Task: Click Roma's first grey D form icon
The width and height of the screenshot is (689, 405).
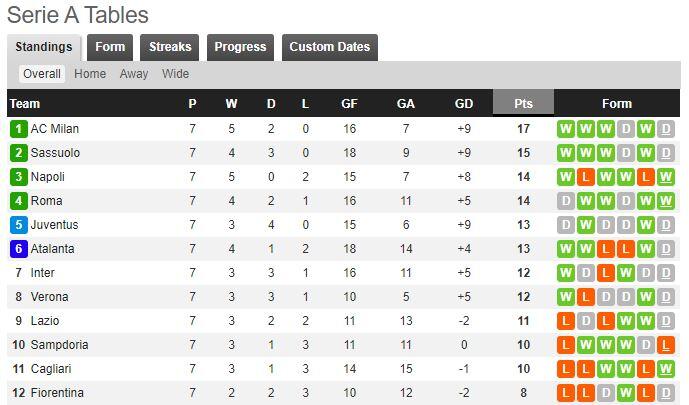Action: point(566,201)
